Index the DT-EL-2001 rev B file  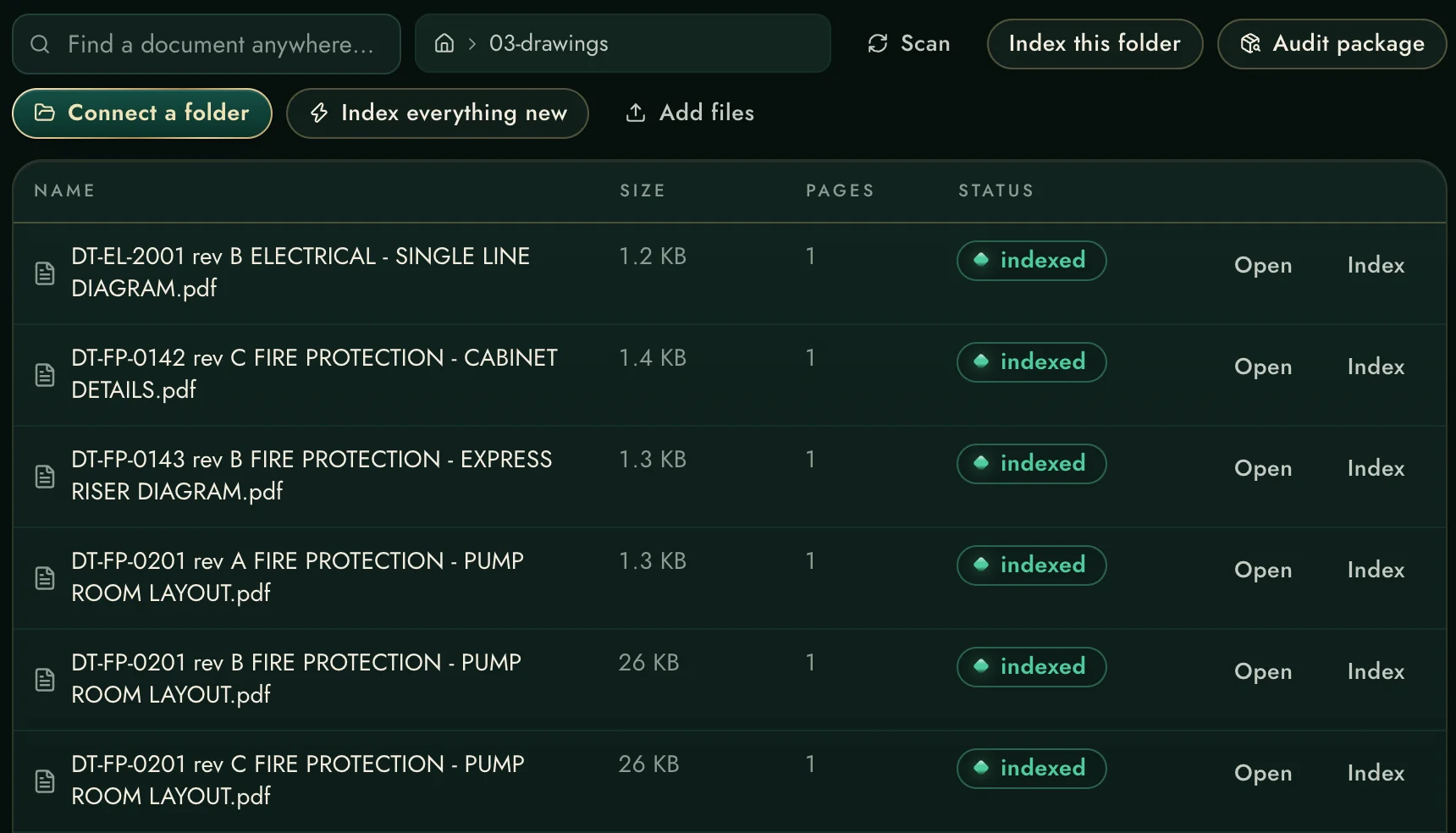[1376, 265]
